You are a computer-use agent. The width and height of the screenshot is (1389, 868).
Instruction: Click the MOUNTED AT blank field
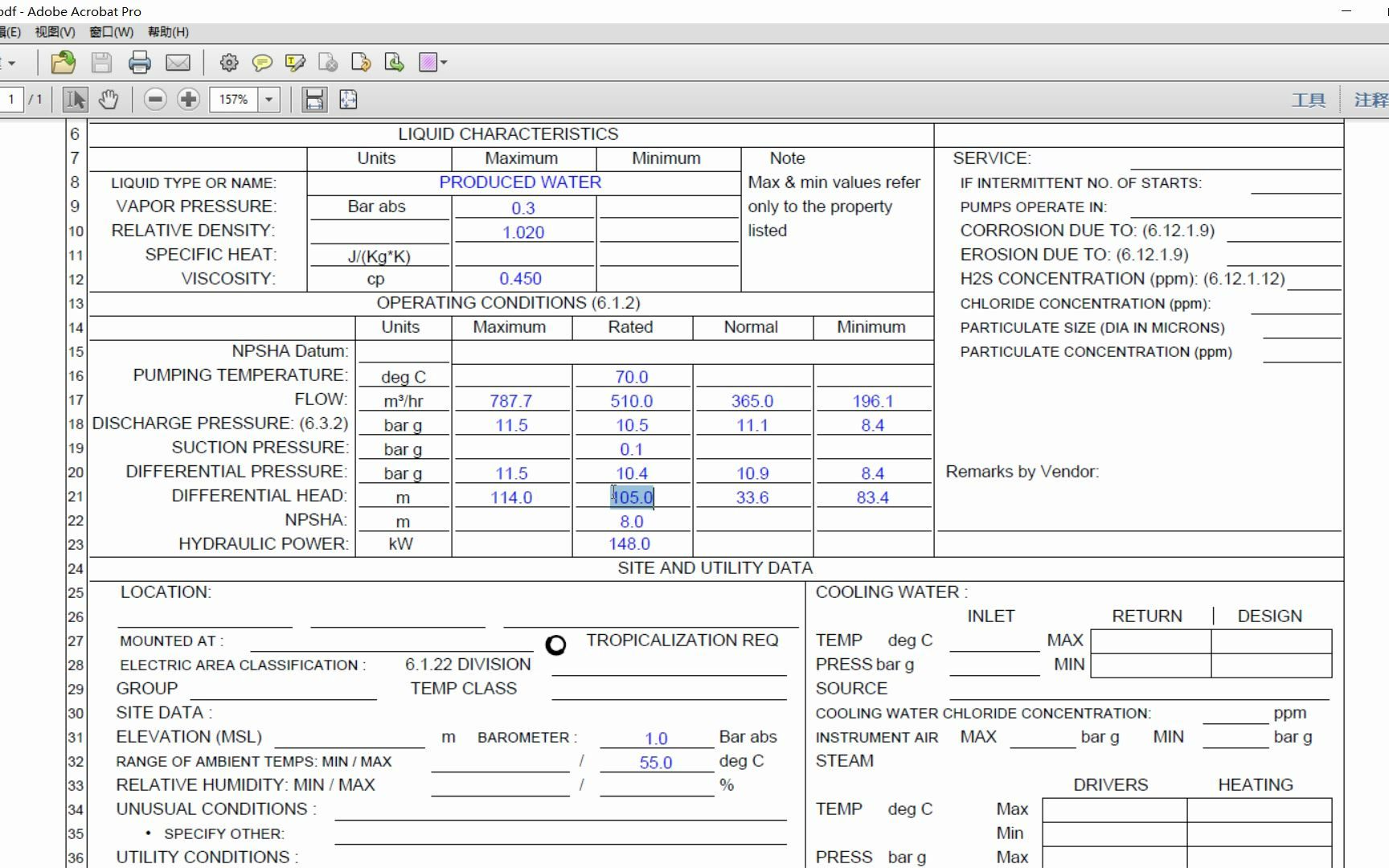(391, 642)
